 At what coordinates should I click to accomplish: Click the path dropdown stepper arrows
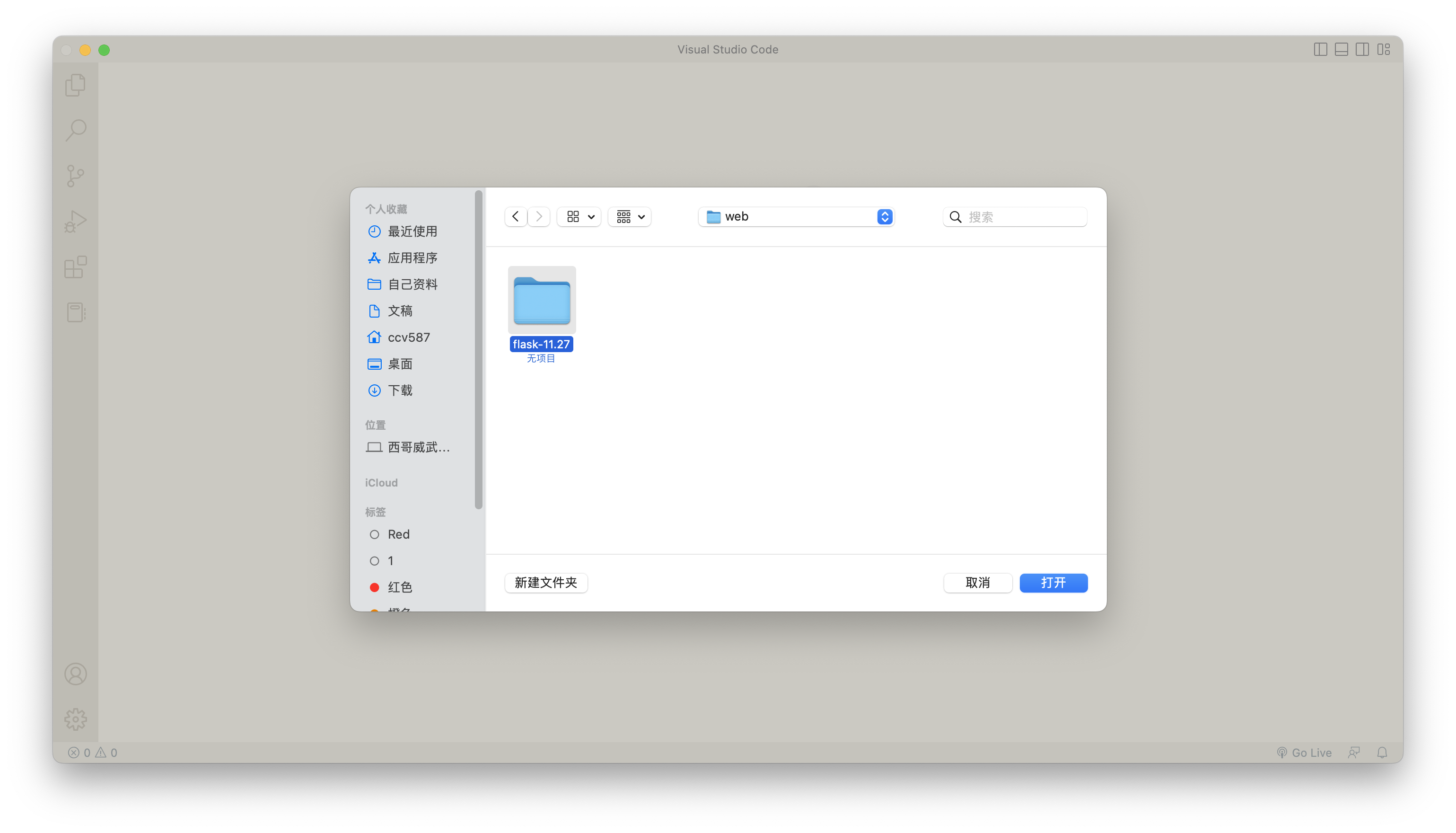885,217
